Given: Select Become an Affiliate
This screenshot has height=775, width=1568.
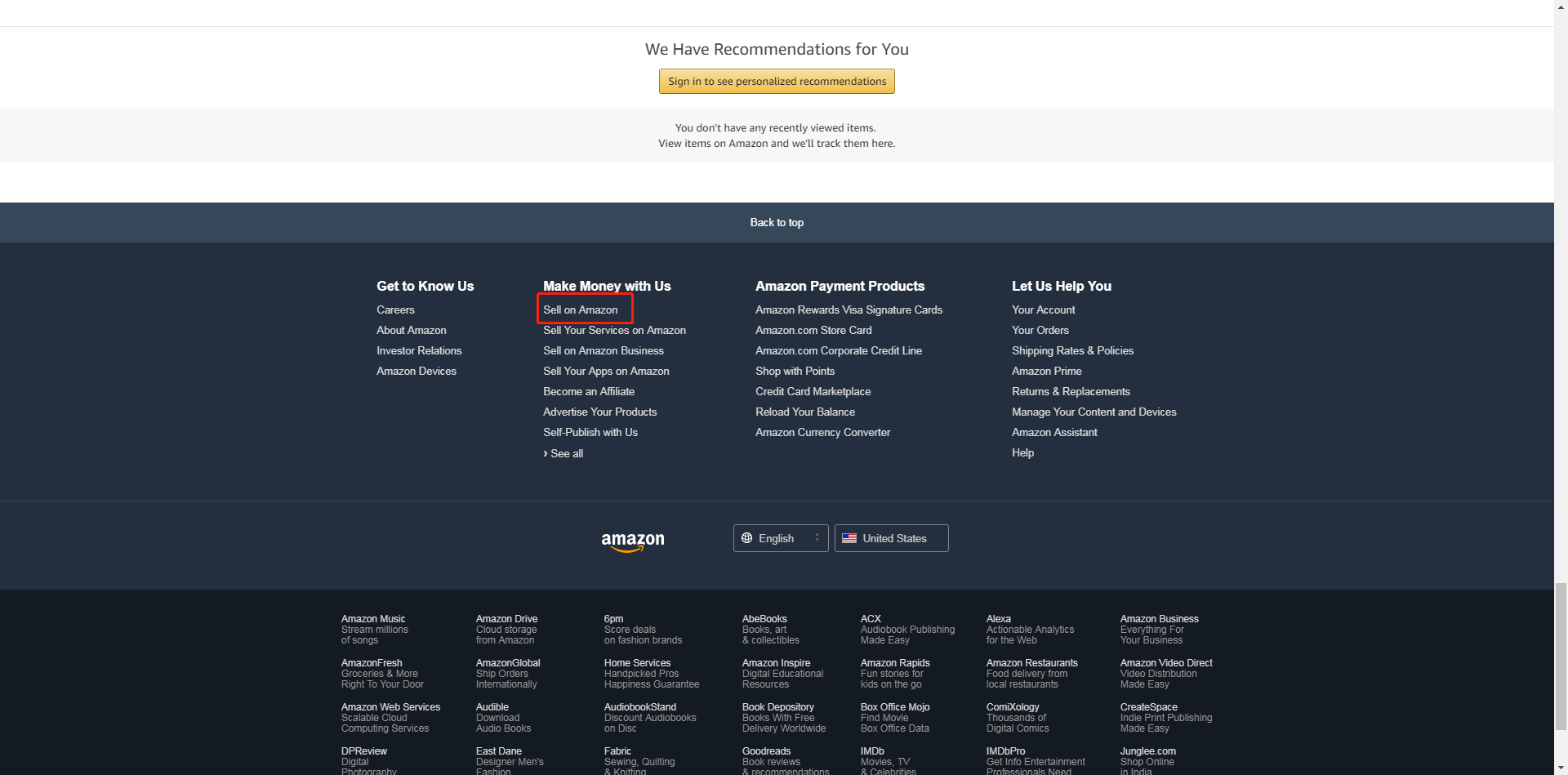Looking at the screenshot, I should (589, 391).
